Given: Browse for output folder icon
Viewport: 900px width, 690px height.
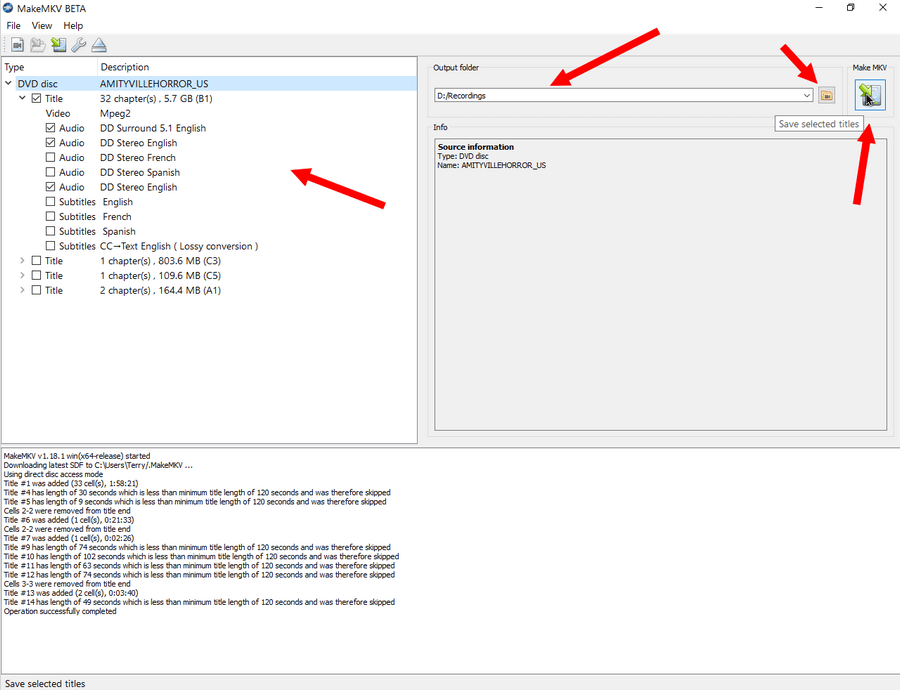Looking at the screenshot, I should (827, 95).
